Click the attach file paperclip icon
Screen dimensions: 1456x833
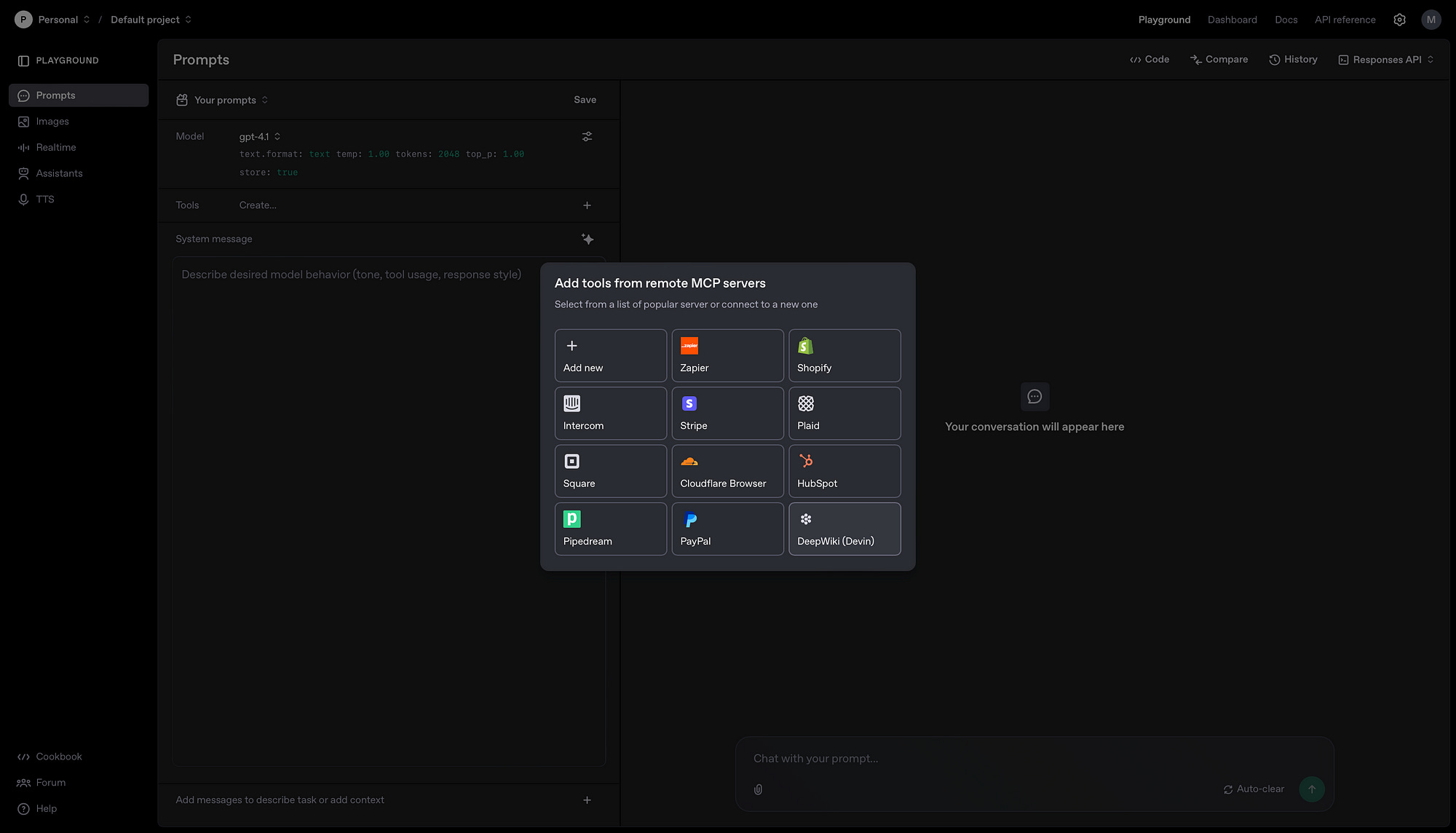(758, 789)
